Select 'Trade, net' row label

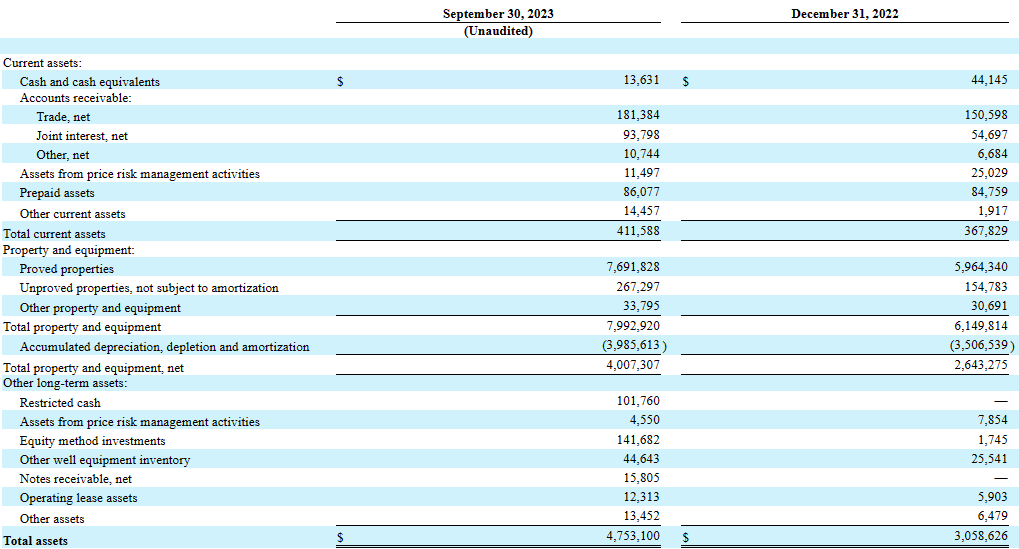[x=63, y=117]
